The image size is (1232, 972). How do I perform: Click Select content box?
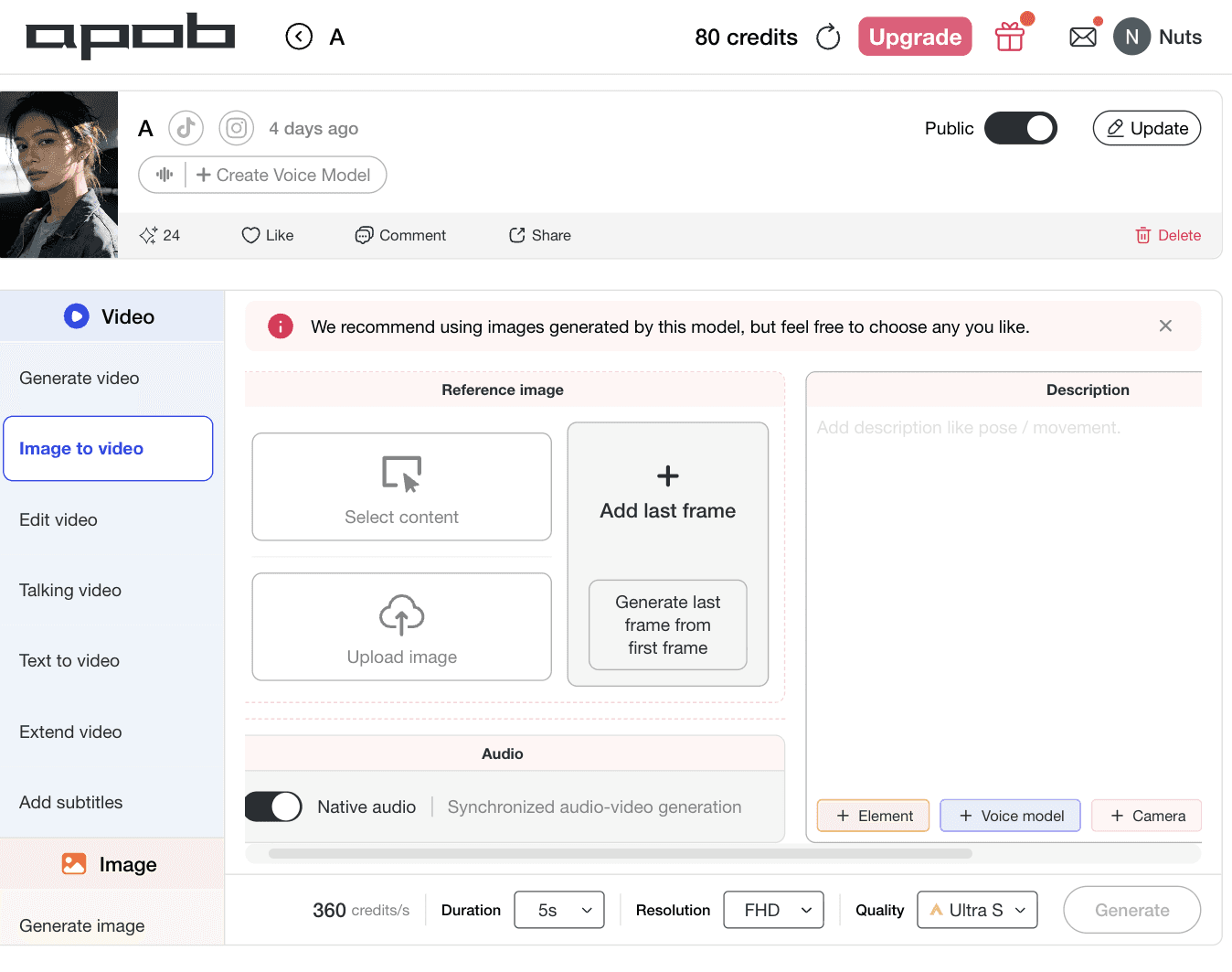[x=402, y=486]
